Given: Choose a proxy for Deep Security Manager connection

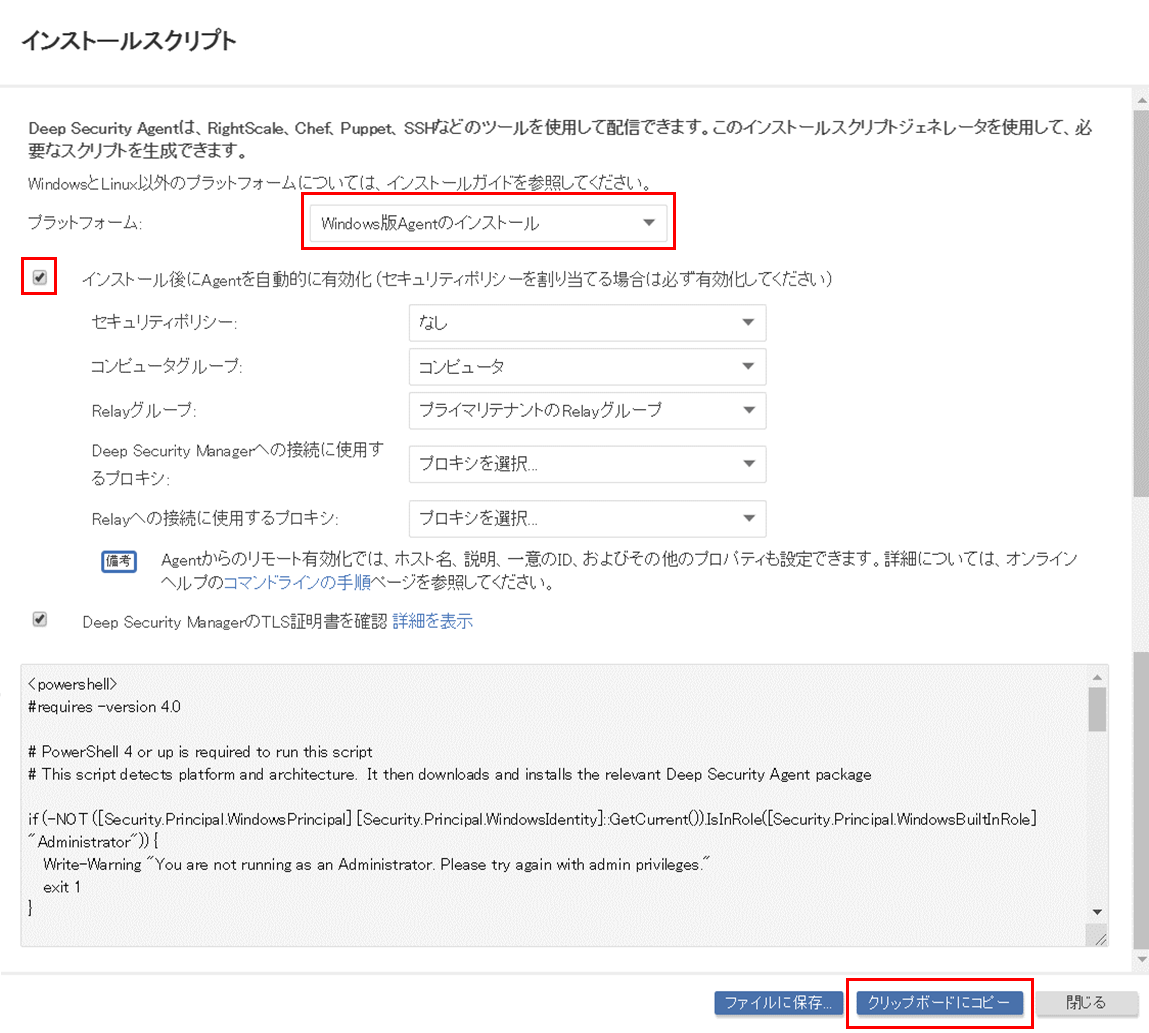Looking at the screenshot, I should click(x=586, y=464).
